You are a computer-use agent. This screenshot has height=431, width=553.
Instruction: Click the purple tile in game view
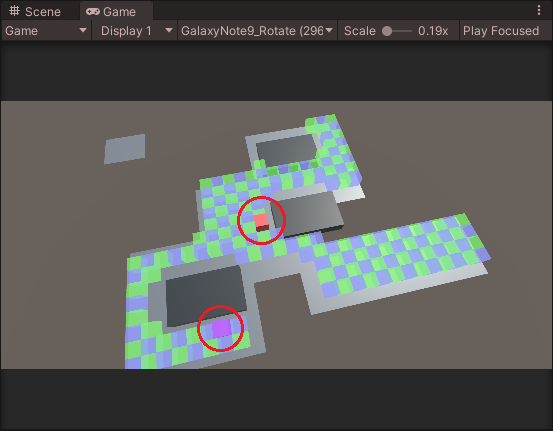coord(221,328)
